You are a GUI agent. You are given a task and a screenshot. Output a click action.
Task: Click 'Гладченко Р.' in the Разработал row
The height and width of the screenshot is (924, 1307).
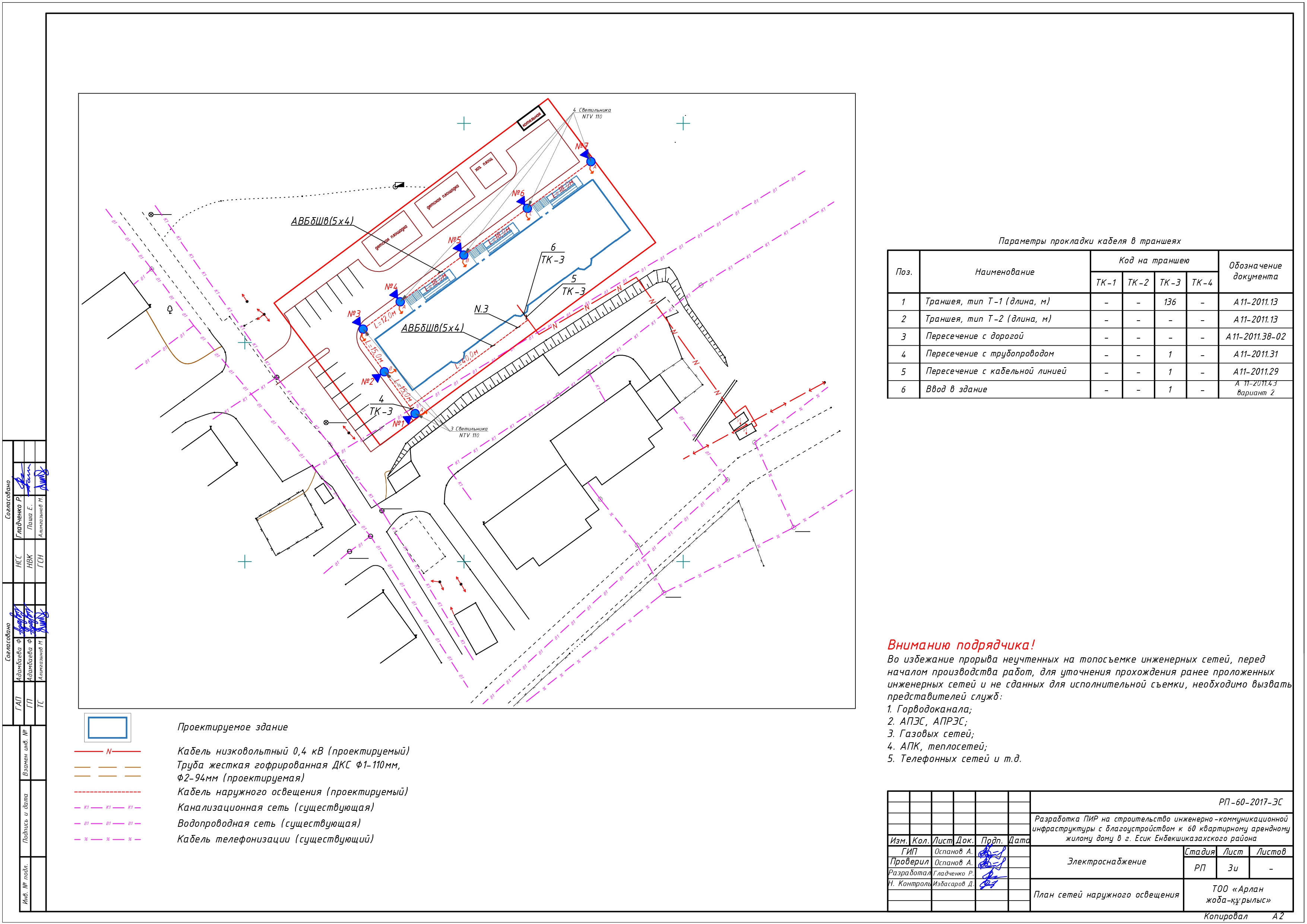(953, 873)
